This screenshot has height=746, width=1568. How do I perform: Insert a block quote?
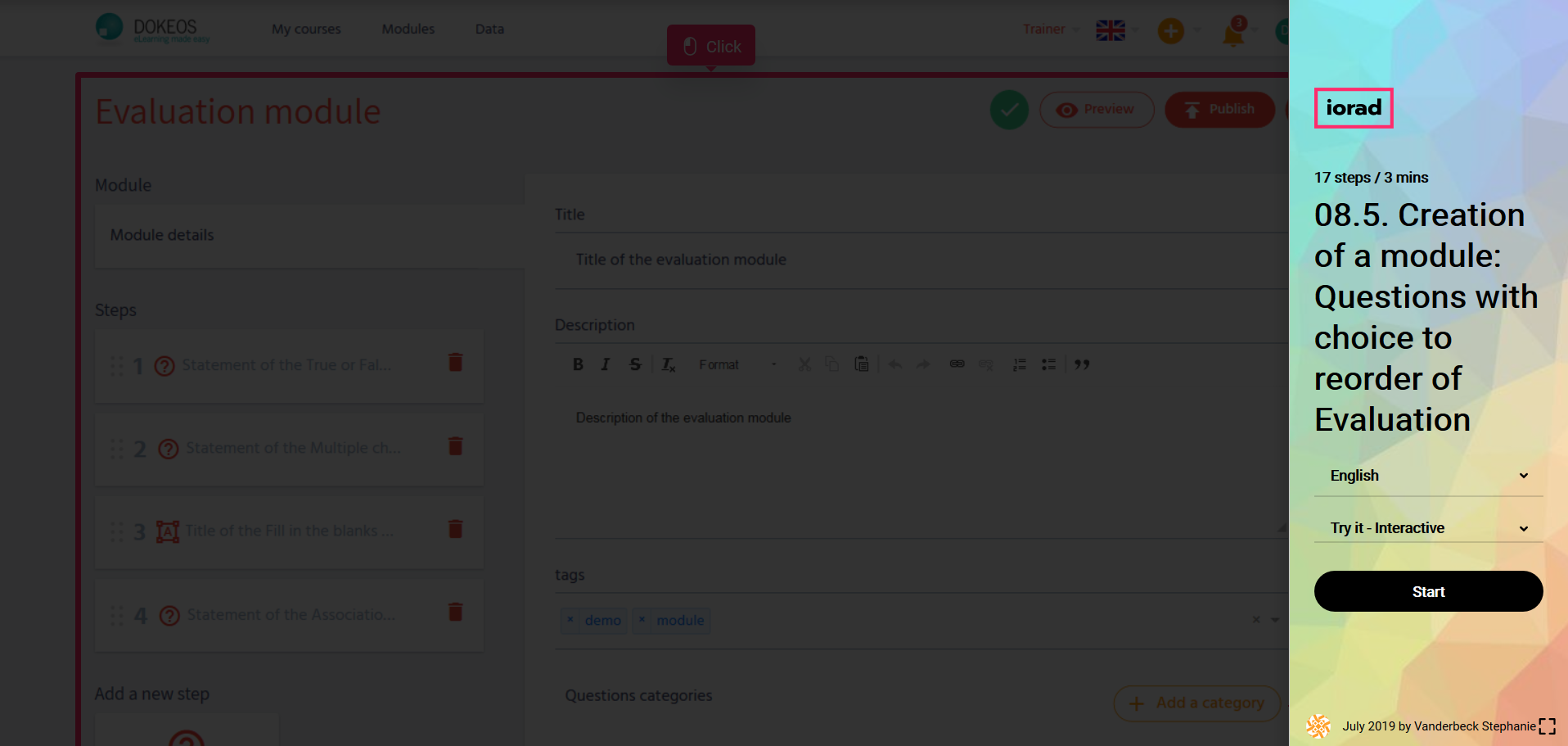(1082, 364)
